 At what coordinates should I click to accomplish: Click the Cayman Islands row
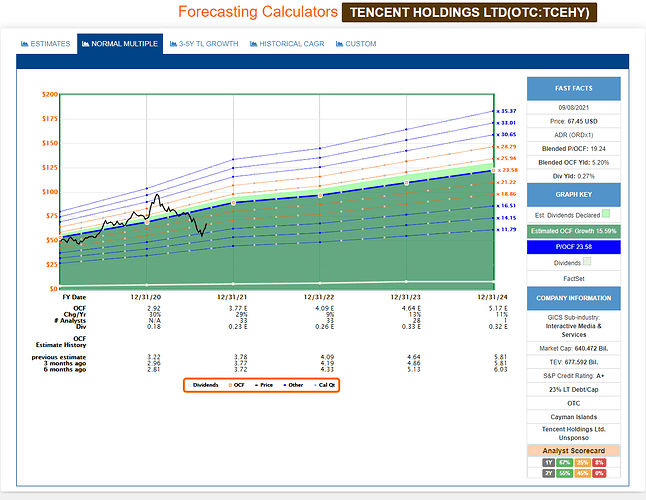[573, 417]
